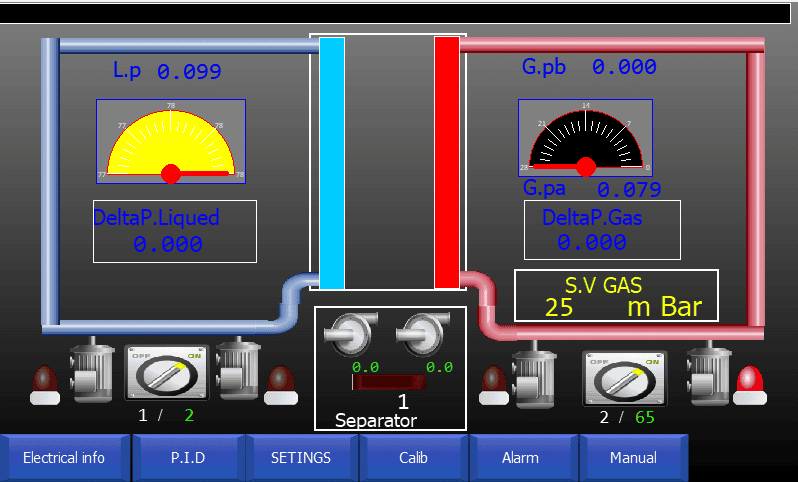
Task: Open the Electrical info page
Action: [64, 458]
